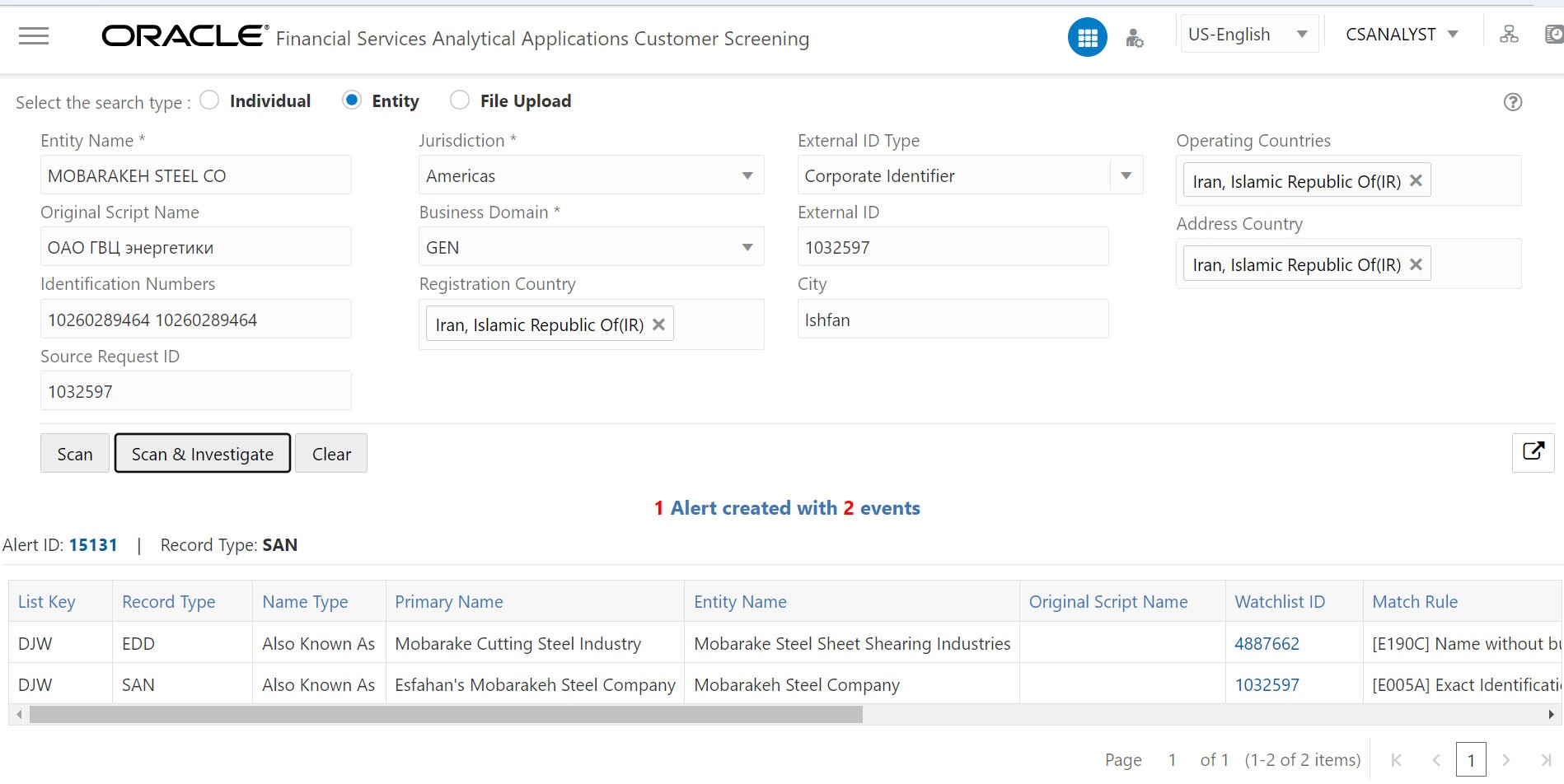Open Watchlist ID 1032597 link
Image resolution: width=1564 pixels, height=784 pixels.
pos(1267,685)
